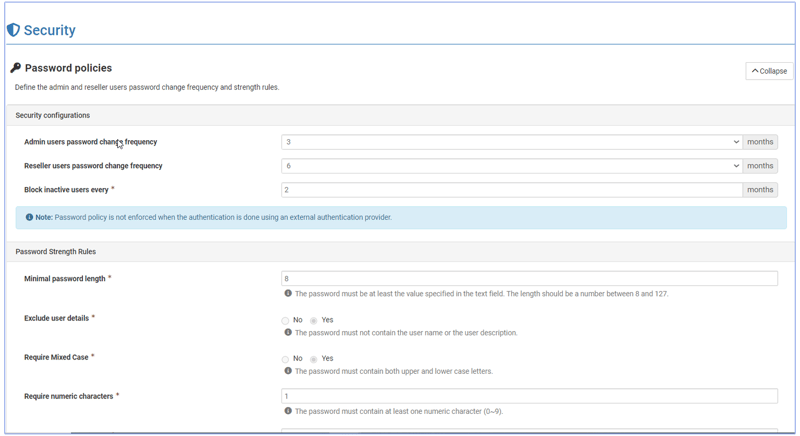
Task: Select Yes for Exclude user details
Action: 313,321
